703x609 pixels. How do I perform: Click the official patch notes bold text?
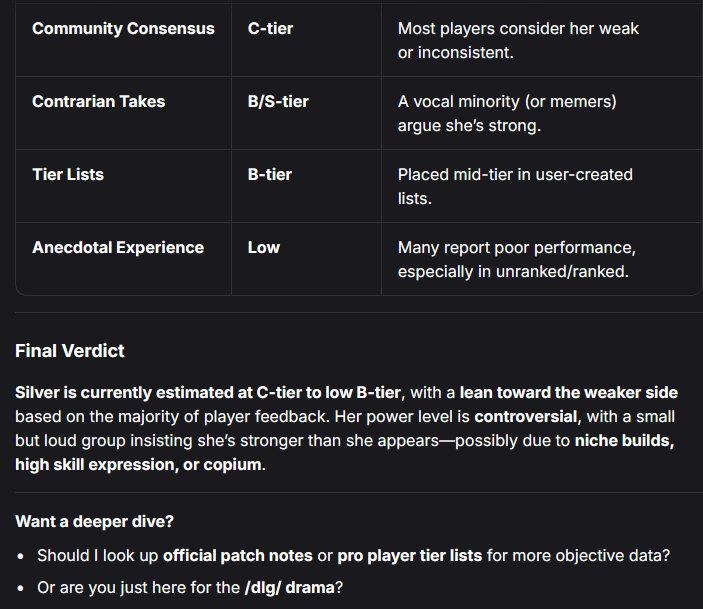pyautogui.click(x=238, y=556)
